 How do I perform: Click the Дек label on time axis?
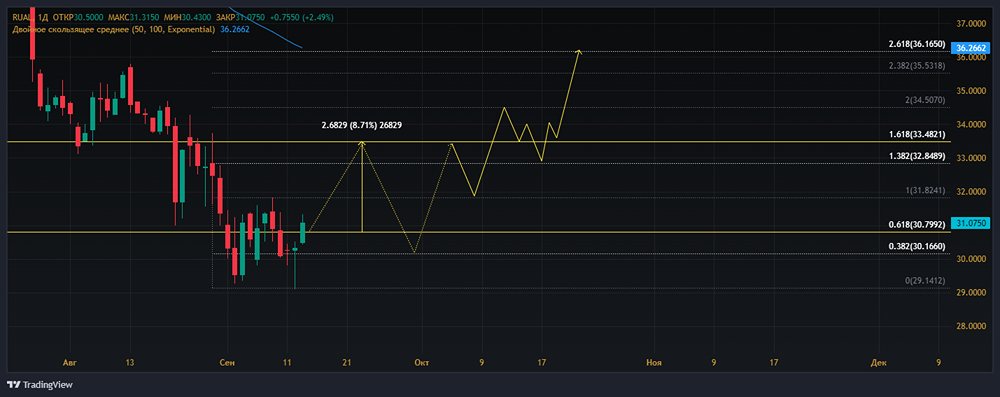tap(878, 363)
